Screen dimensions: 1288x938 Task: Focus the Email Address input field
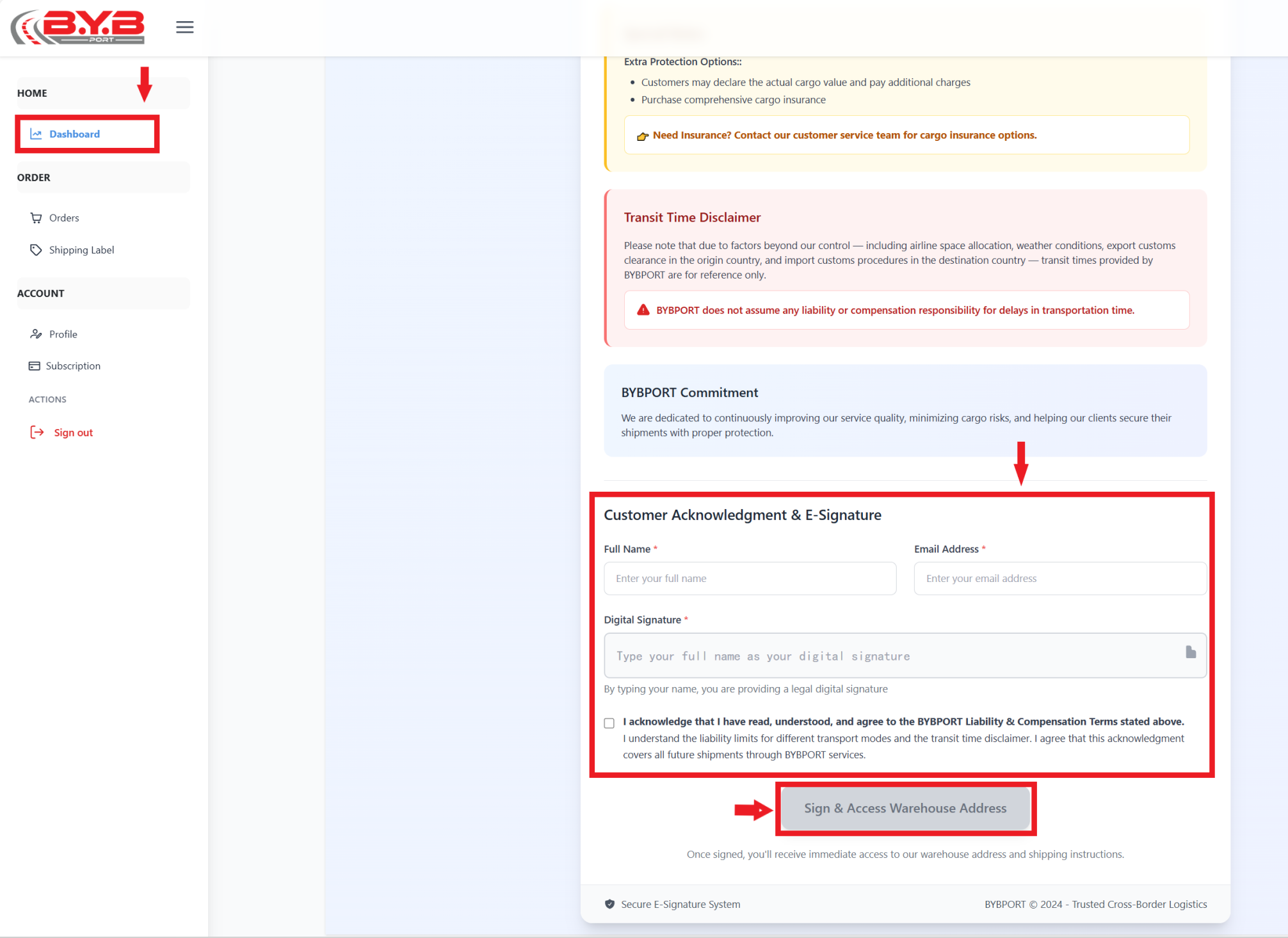1059,578
